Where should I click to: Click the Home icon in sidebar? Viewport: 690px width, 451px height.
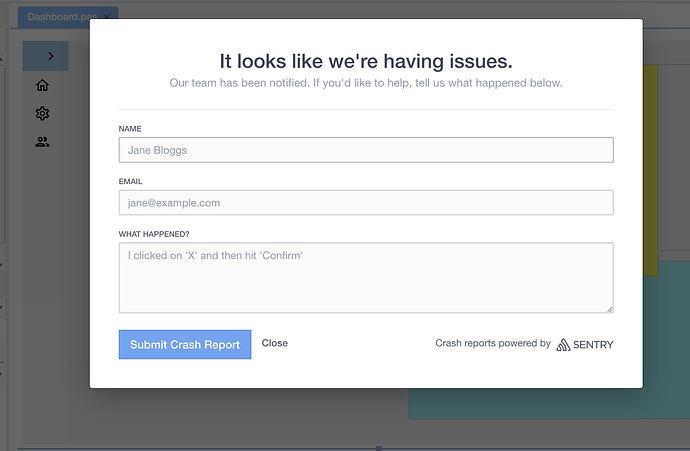click(42, 86)
